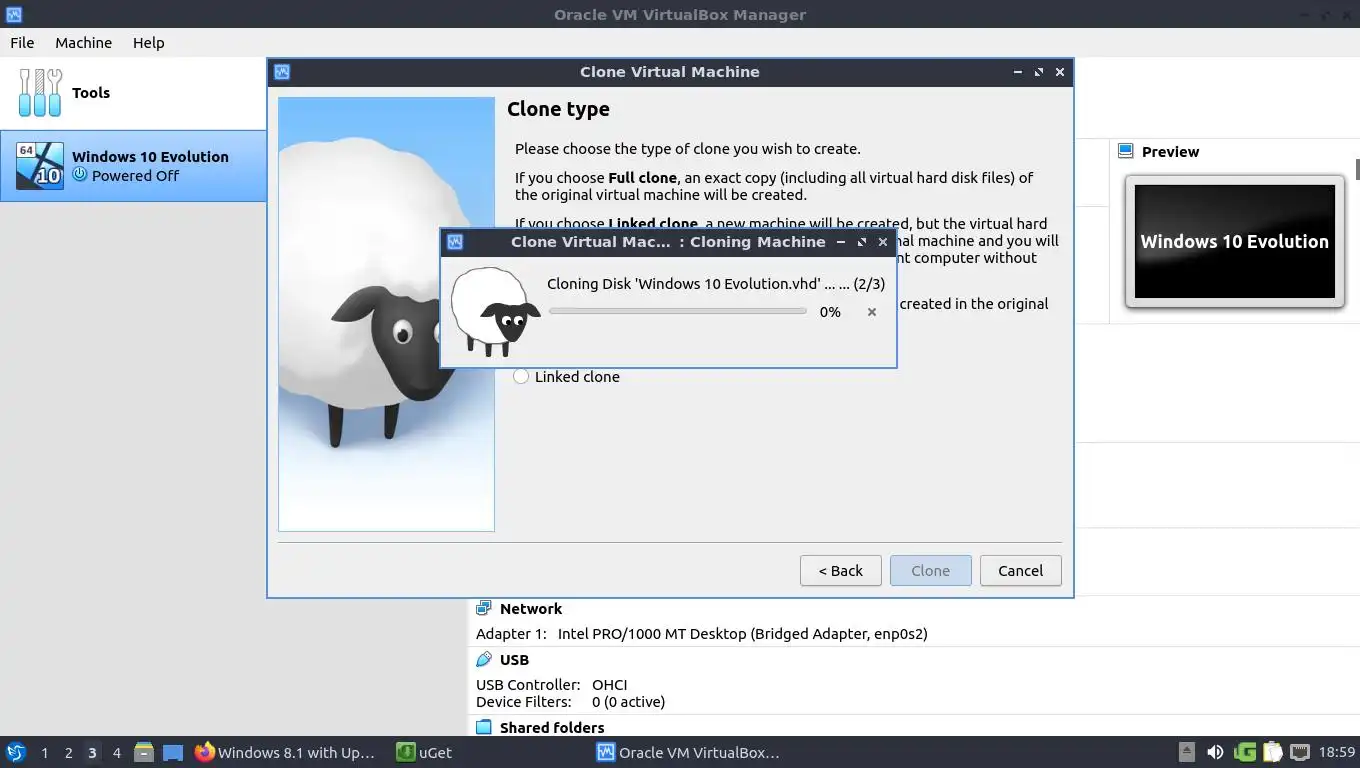Click the Cloning Machine dialog title icon

coord(455,242)
